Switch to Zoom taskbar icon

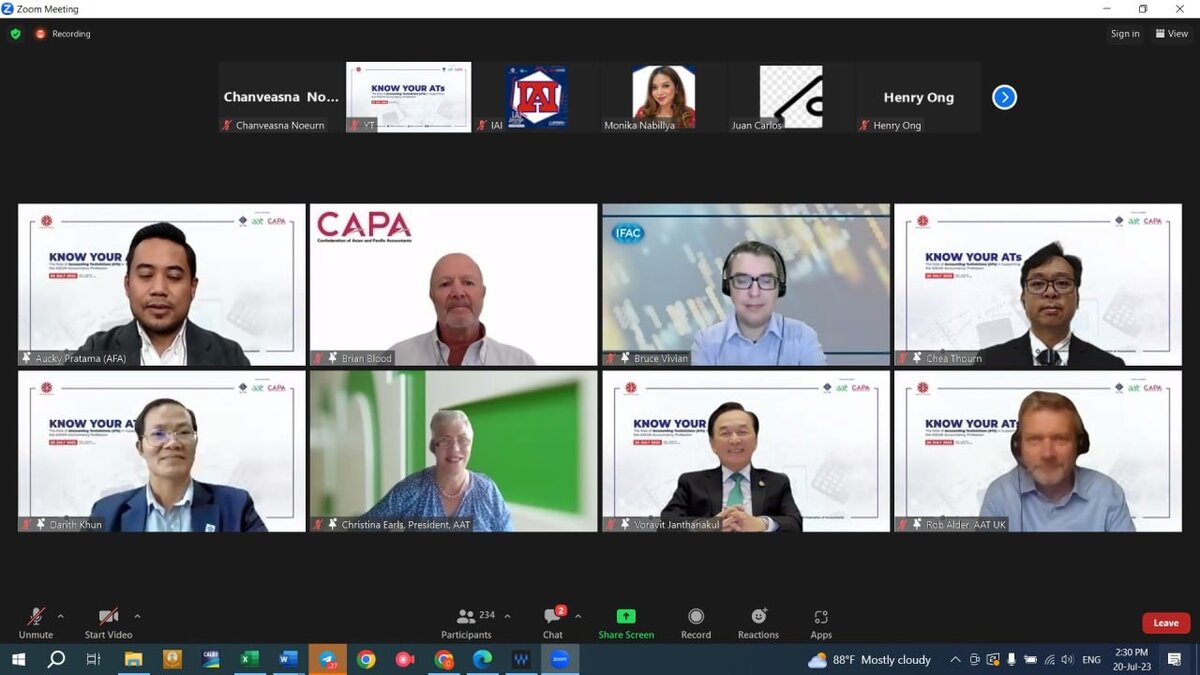[560, 659]
